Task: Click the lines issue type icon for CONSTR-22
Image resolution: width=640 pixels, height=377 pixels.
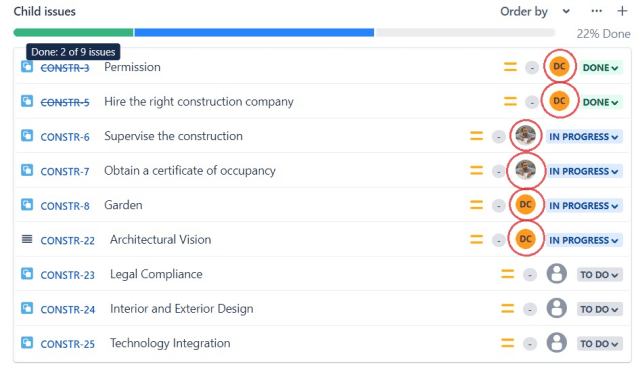Action: point(27,239)
